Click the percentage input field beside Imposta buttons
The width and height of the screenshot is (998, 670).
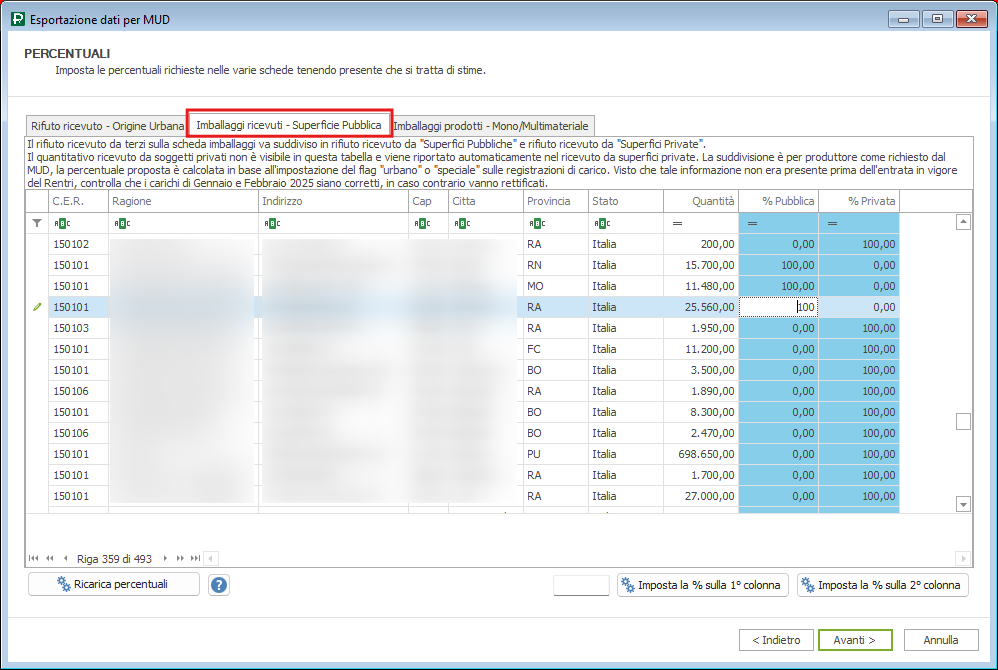tap(582, 585)
